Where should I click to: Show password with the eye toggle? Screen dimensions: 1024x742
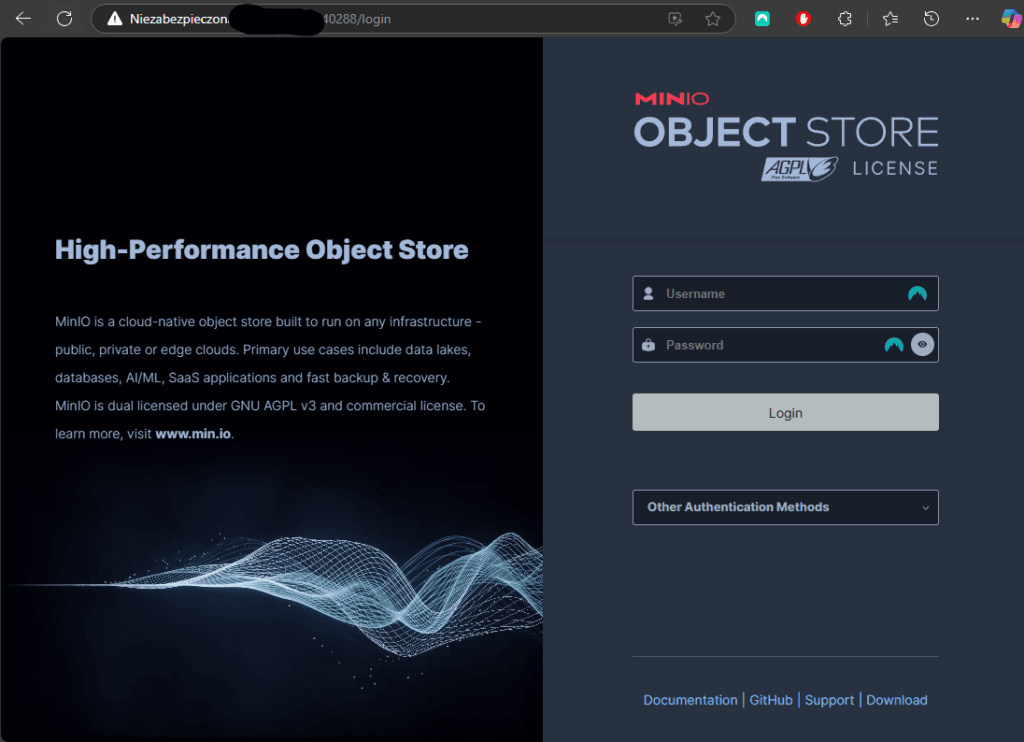[x=922, y=345]
